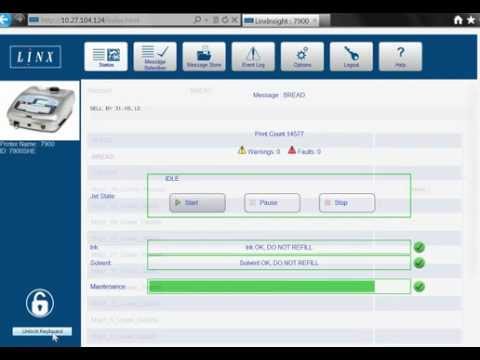
Task: Click the Jet State label
Action: tap(102, 196)
